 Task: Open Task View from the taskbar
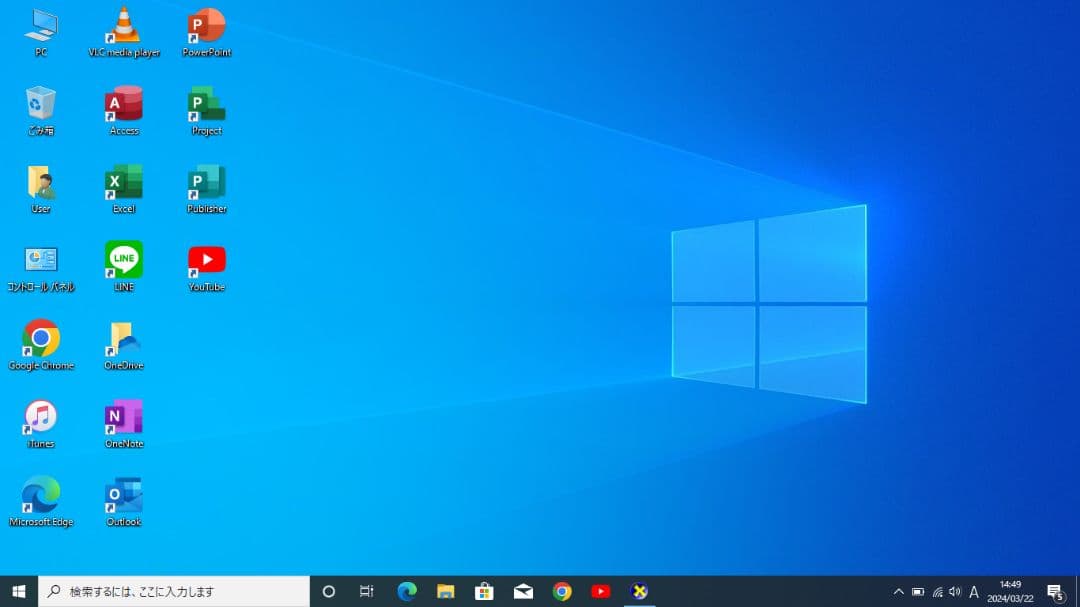click(367, 591)
